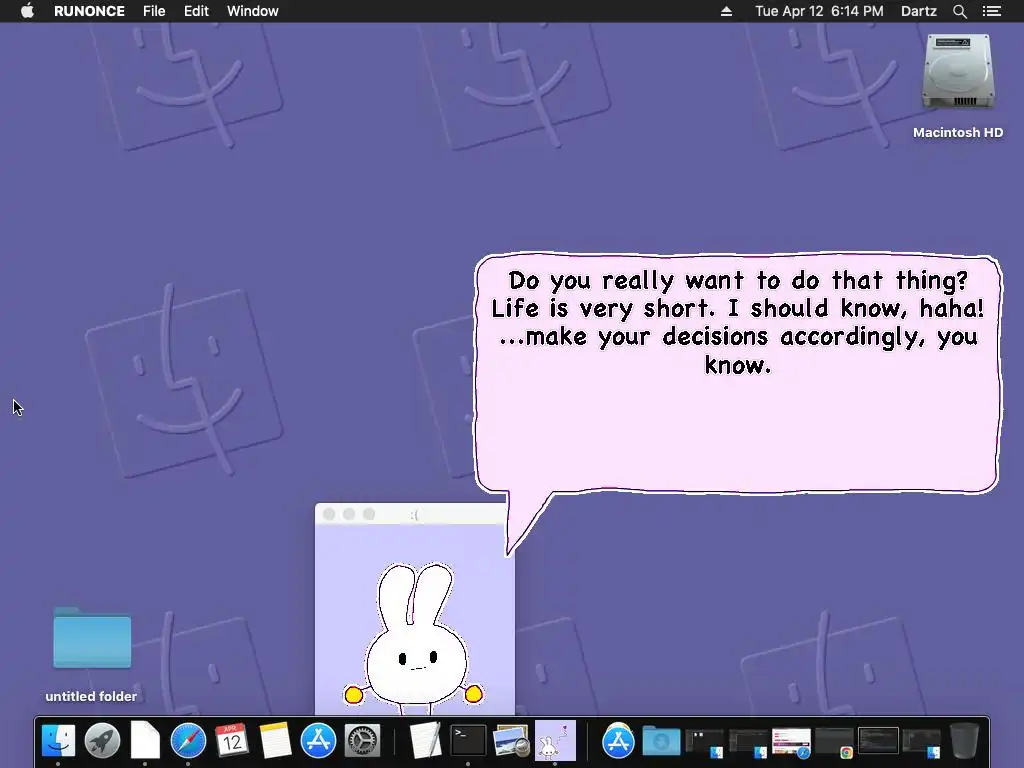
Task: Open Notification Center list icon
Action: point(992,11)
